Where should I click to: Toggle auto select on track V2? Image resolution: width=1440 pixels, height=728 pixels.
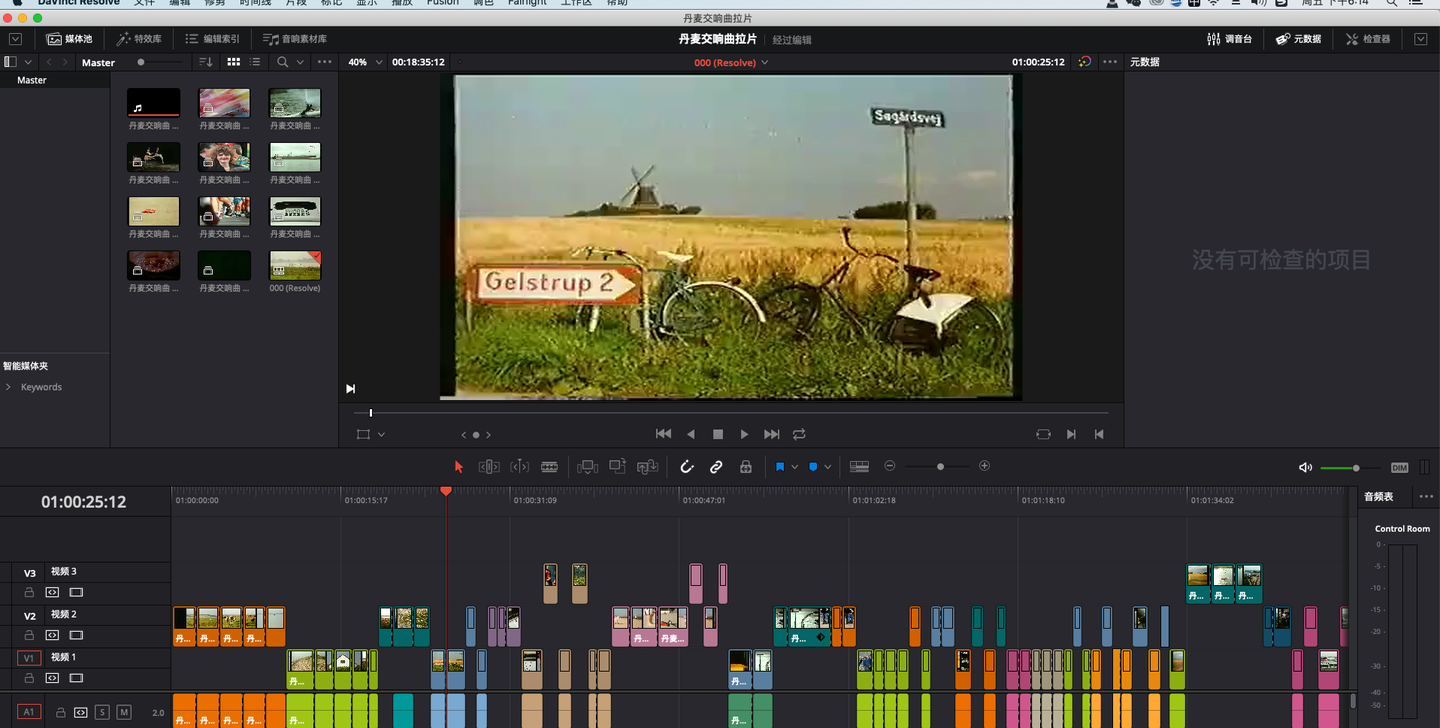(53, 635)
